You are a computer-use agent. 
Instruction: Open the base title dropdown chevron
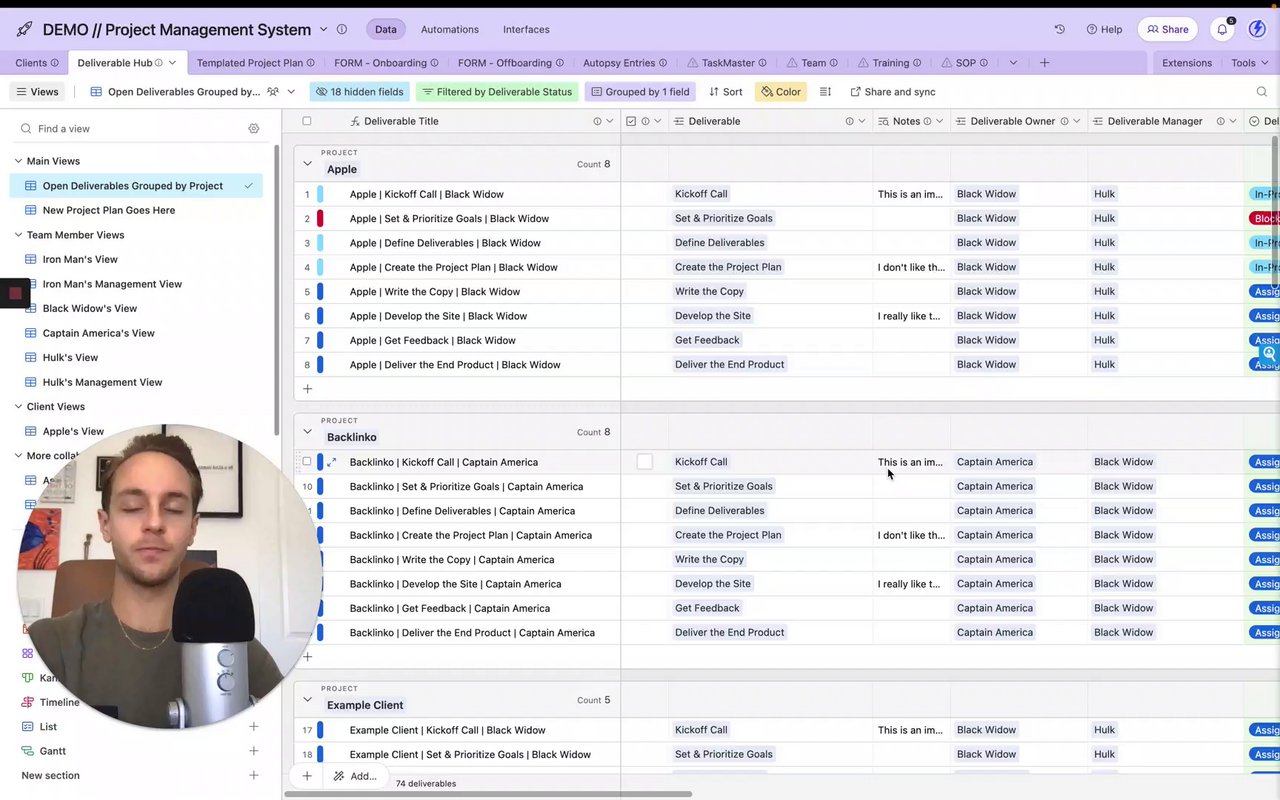point(323,29)
